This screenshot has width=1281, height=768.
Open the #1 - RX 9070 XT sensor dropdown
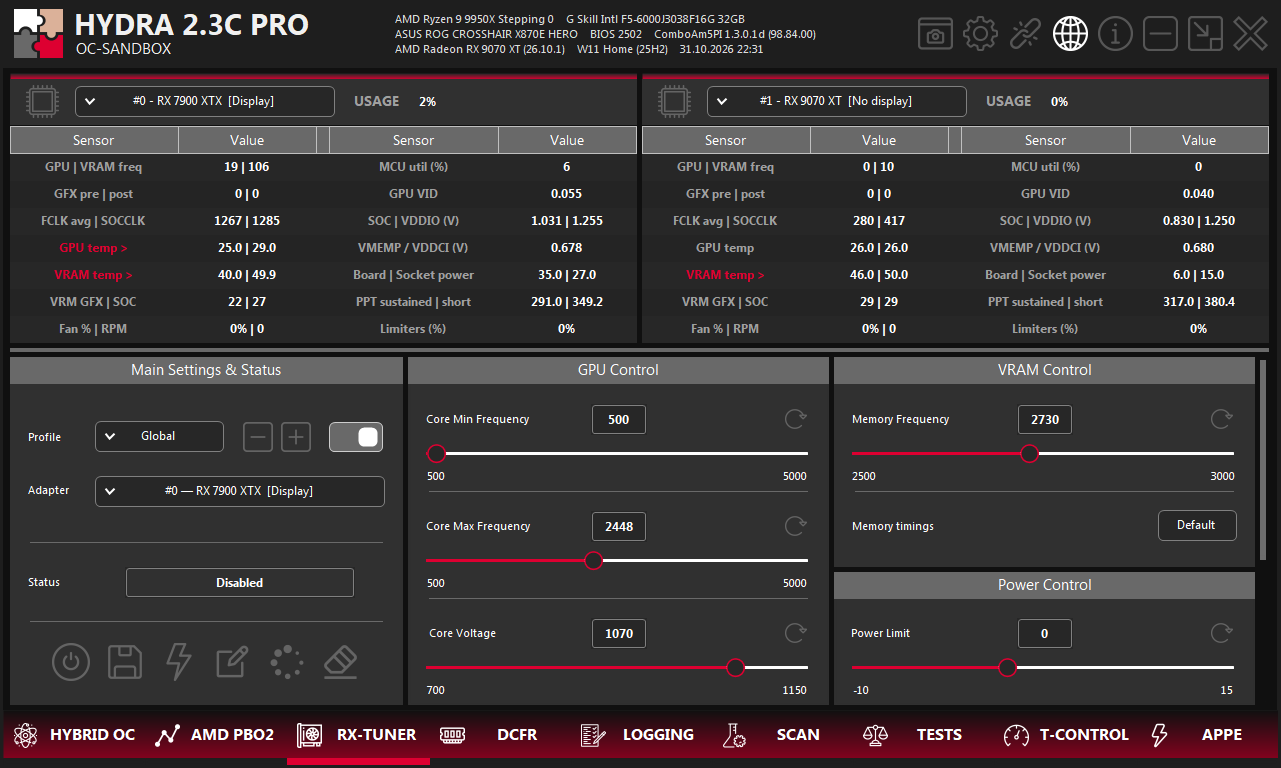pos(837,101)
